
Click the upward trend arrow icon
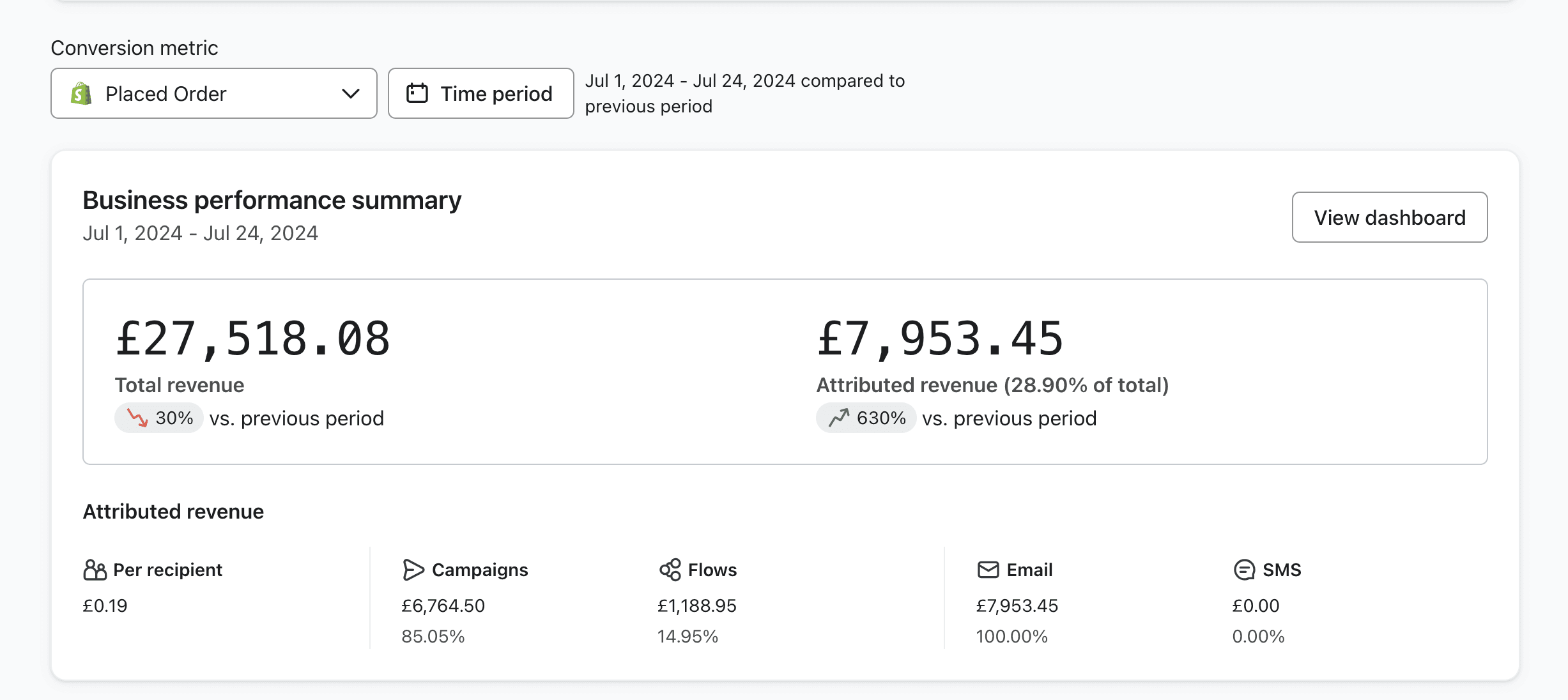pos(839,418)
